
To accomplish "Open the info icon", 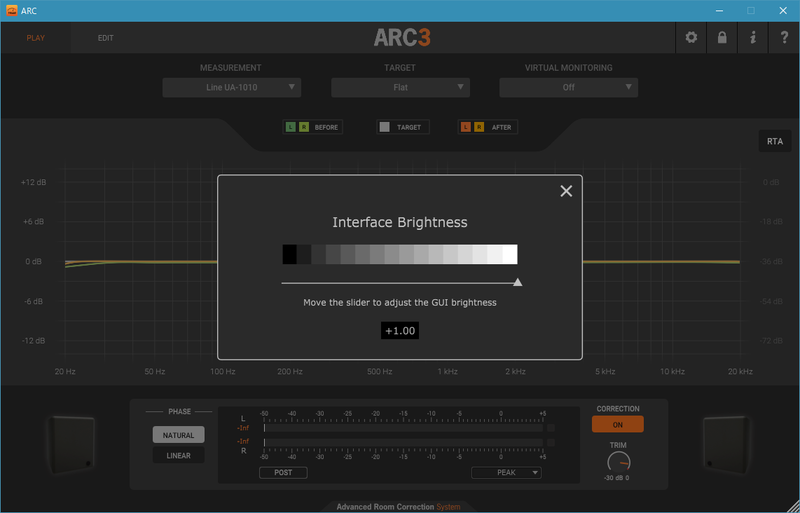I will [753, 37].
